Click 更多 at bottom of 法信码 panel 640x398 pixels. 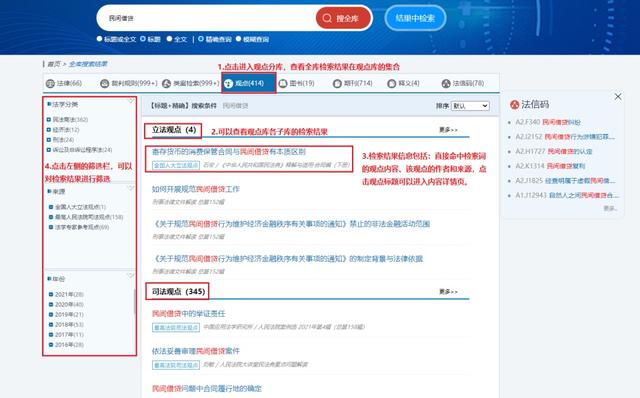click(x=610, y=208)
